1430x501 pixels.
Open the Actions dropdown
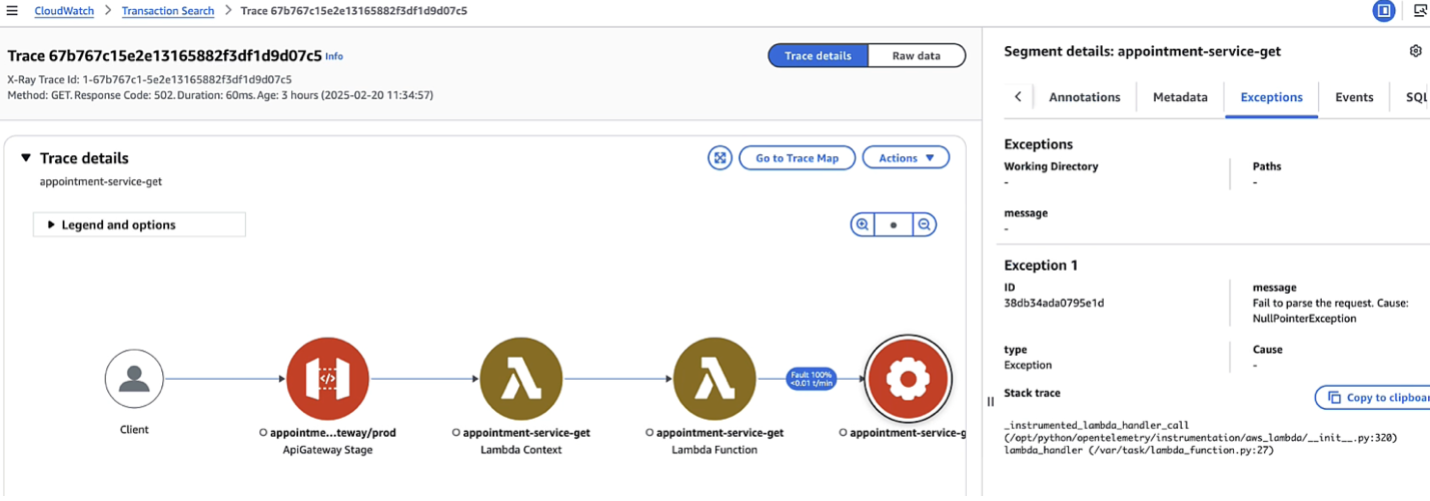(x=906, y=158)
